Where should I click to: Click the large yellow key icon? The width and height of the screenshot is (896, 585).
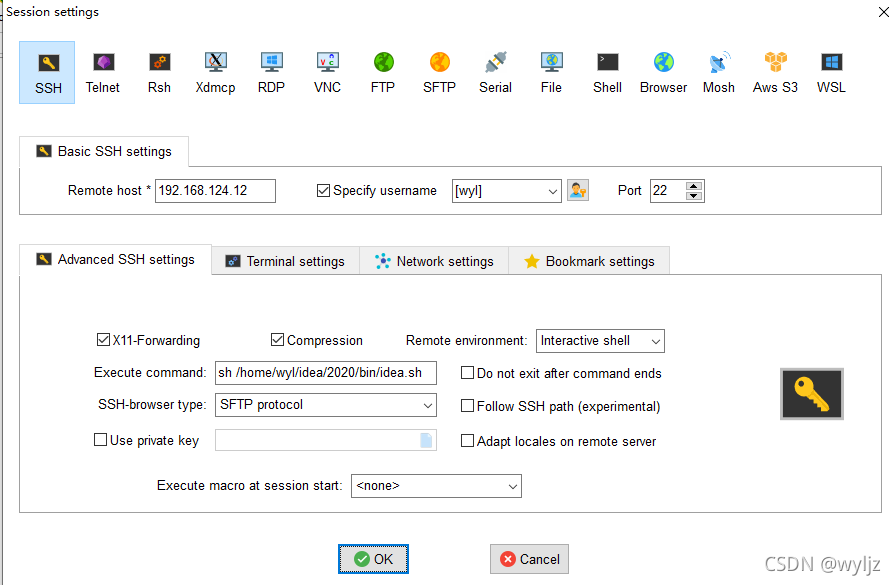811,394
